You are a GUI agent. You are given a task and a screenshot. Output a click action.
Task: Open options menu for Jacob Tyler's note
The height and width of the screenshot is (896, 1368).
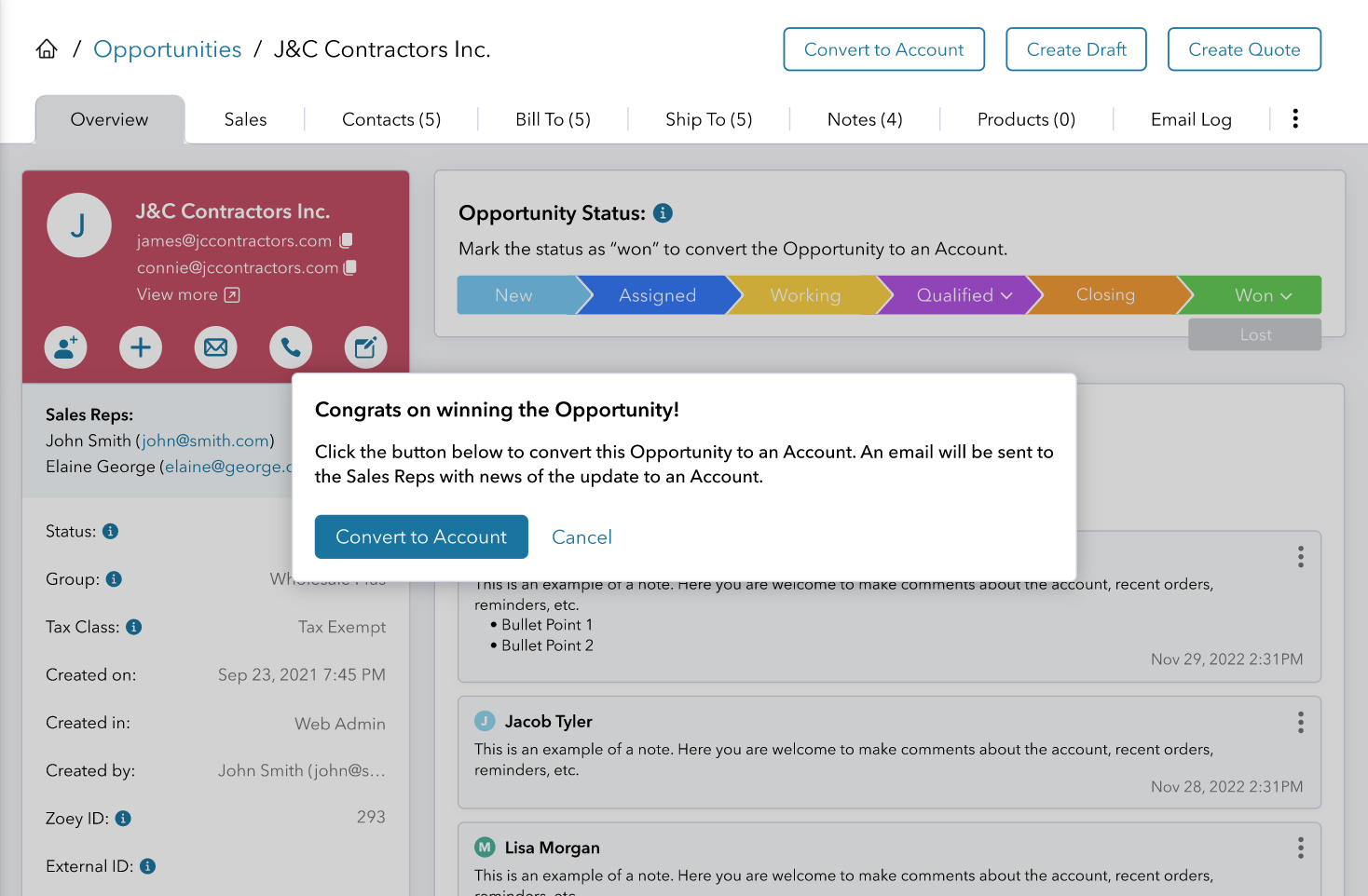pyautogui.click(x=1301, y=722)
